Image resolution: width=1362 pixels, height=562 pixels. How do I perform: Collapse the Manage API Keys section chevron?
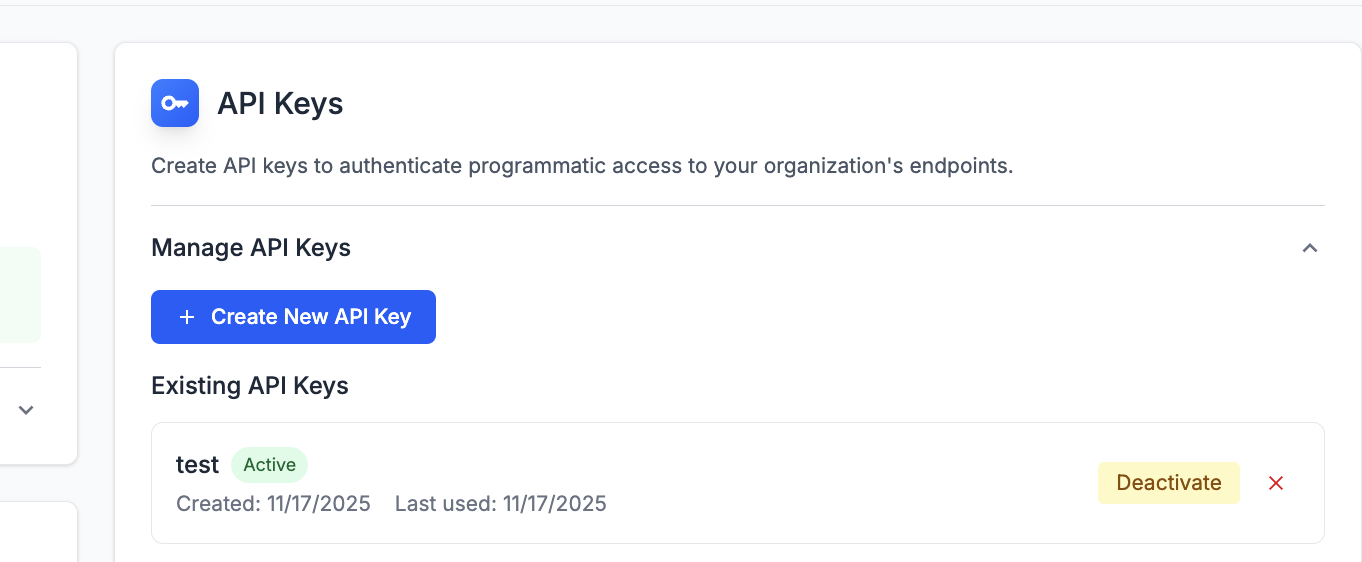[x=1310, y=248]
